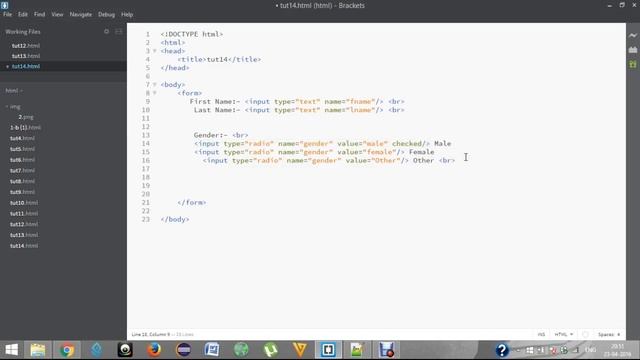640x360 pixels.
Task: Open the Extension Manager icon
Action: [x=633, y=50]
